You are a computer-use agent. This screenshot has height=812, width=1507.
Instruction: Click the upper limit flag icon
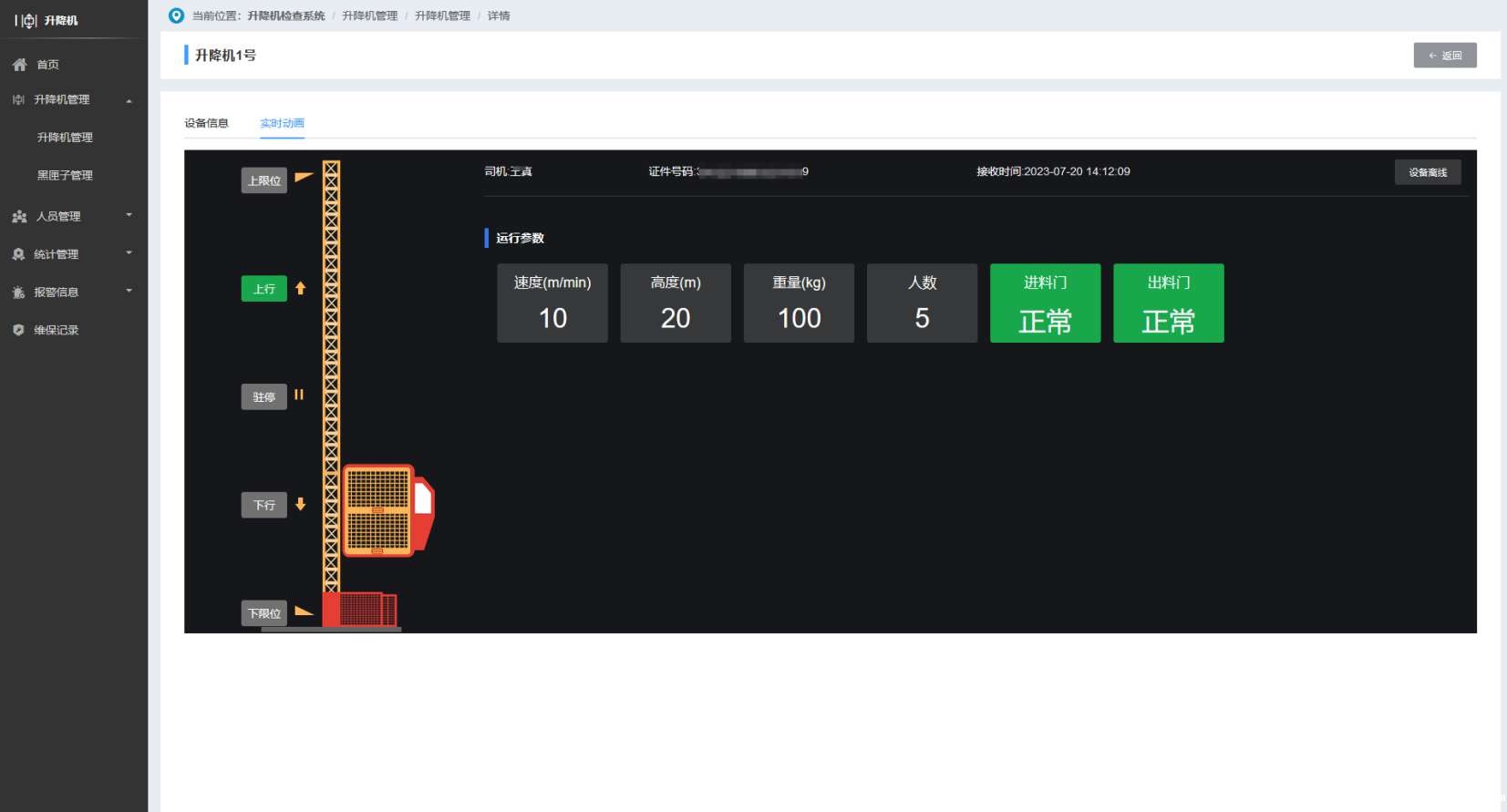coord(304,177)
